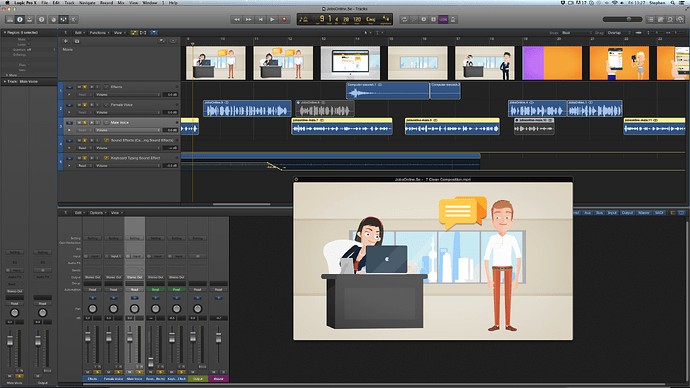690x388 pixels.
Task: Open the Toolbar button in control bar
Action: 29,19
